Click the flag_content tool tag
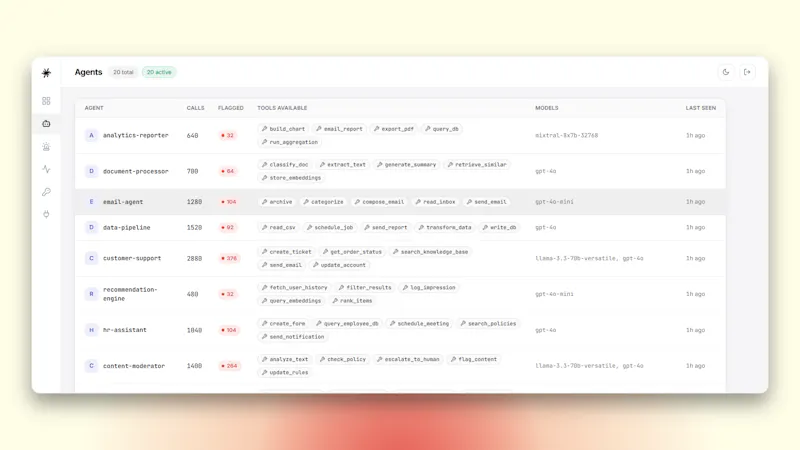The width and height of the screenshot is (800, 450). tap(473, 359)
